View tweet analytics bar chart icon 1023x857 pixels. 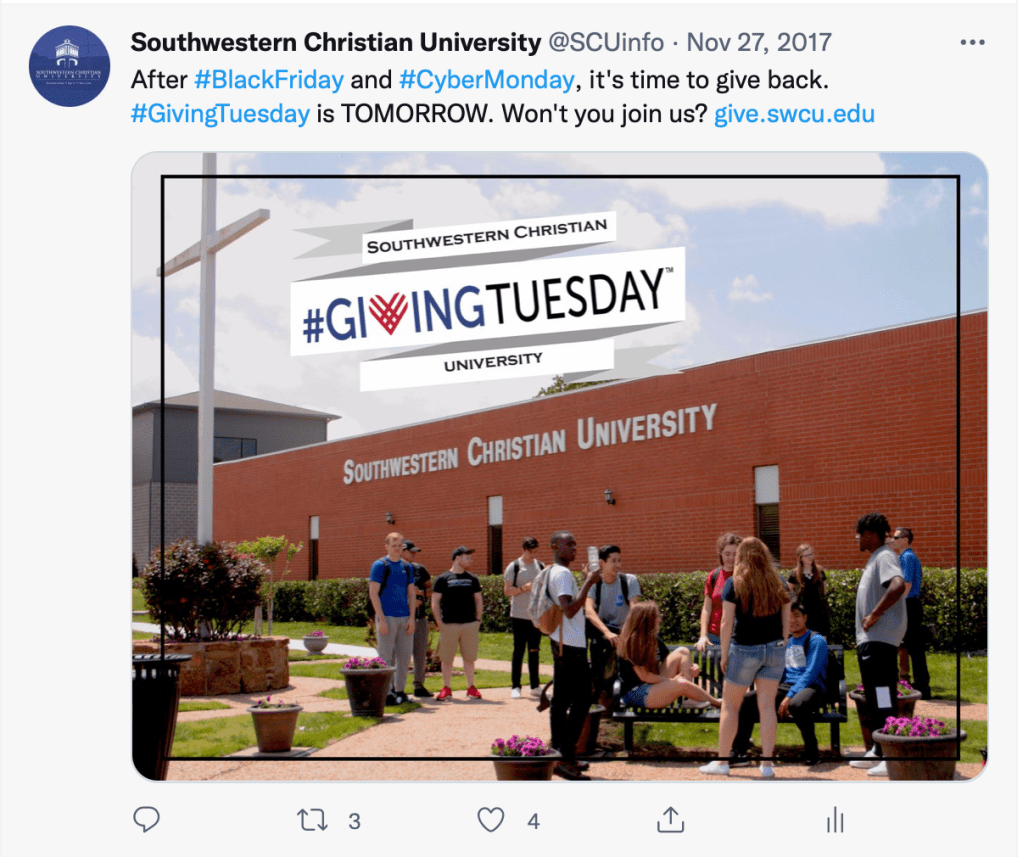coord(835,820)
